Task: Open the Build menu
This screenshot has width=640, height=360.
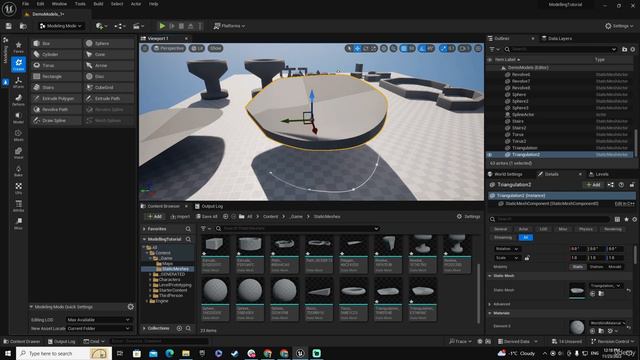Action: (98, 4)
